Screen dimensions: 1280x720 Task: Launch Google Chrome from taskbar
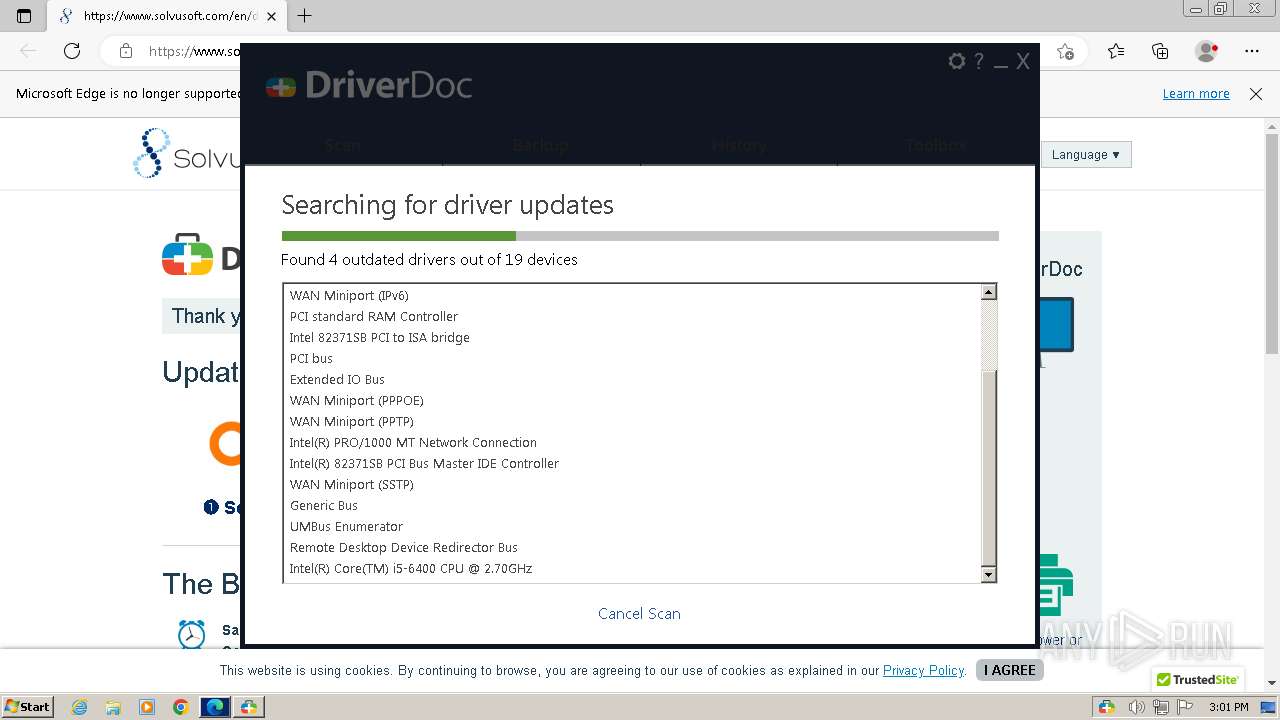pyautogui.click(x=181, y=707)
